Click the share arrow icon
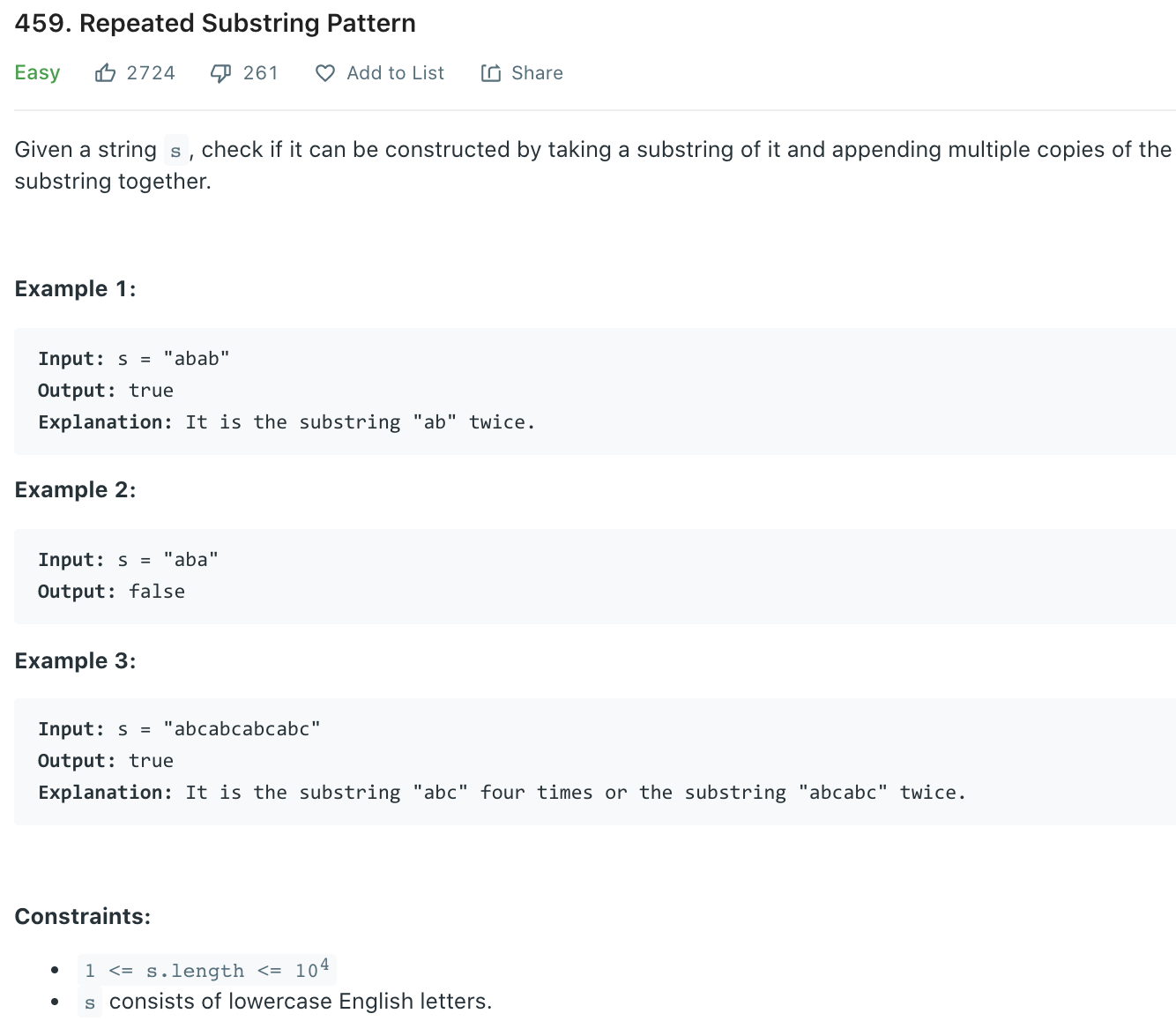Viewport: 1176px width, 1021px height. (491, 73)
